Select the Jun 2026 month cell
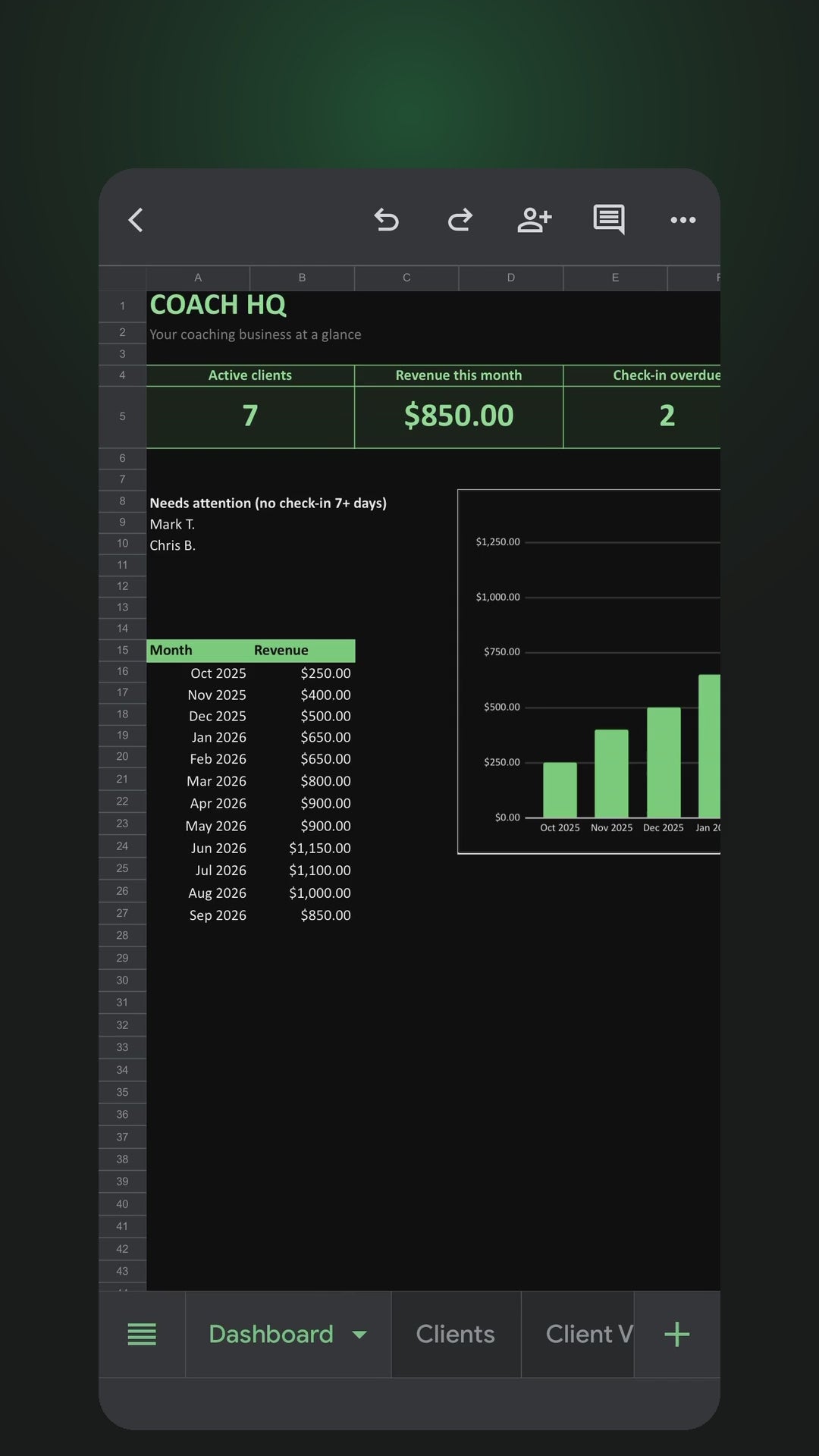This screenshot has width=819, height=1456. [x=198, y=848]
